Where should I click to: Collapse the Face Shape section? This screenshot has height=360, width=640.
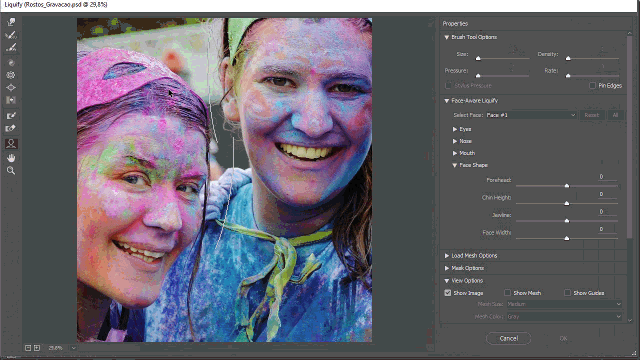(455, 165)
